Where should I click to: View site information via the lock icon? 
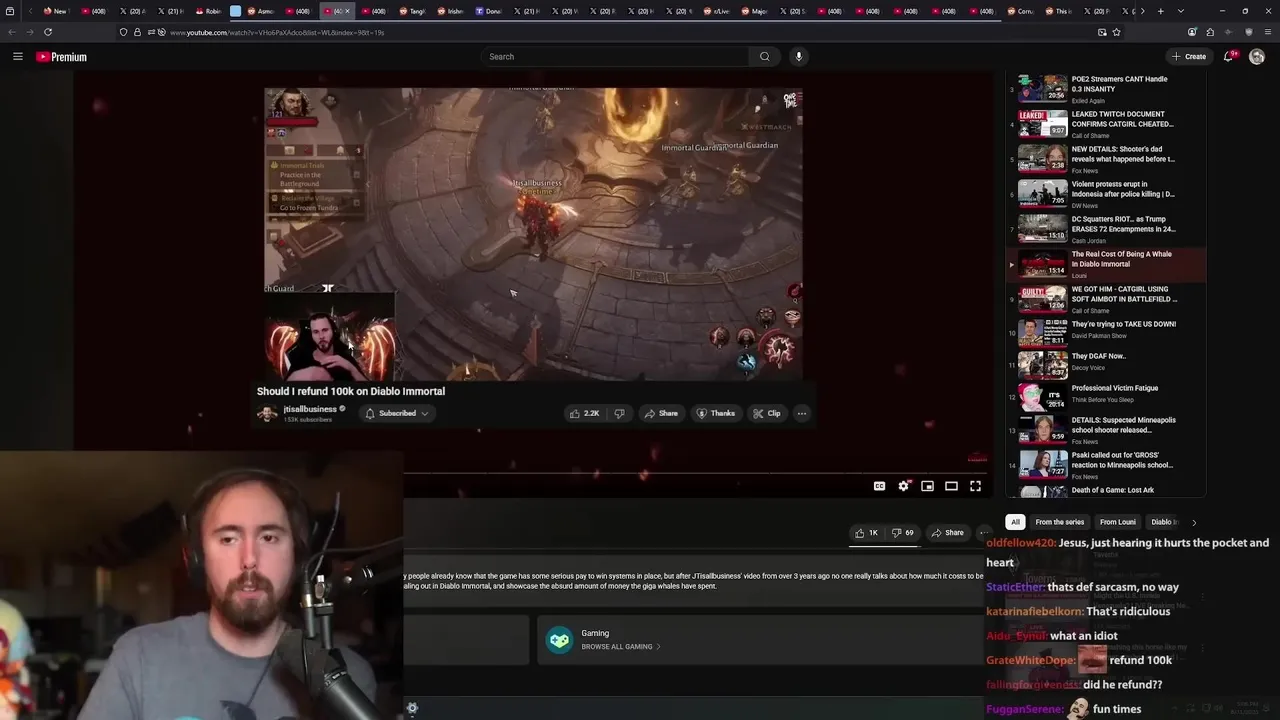pyautogui.click(x=137, y=32)
